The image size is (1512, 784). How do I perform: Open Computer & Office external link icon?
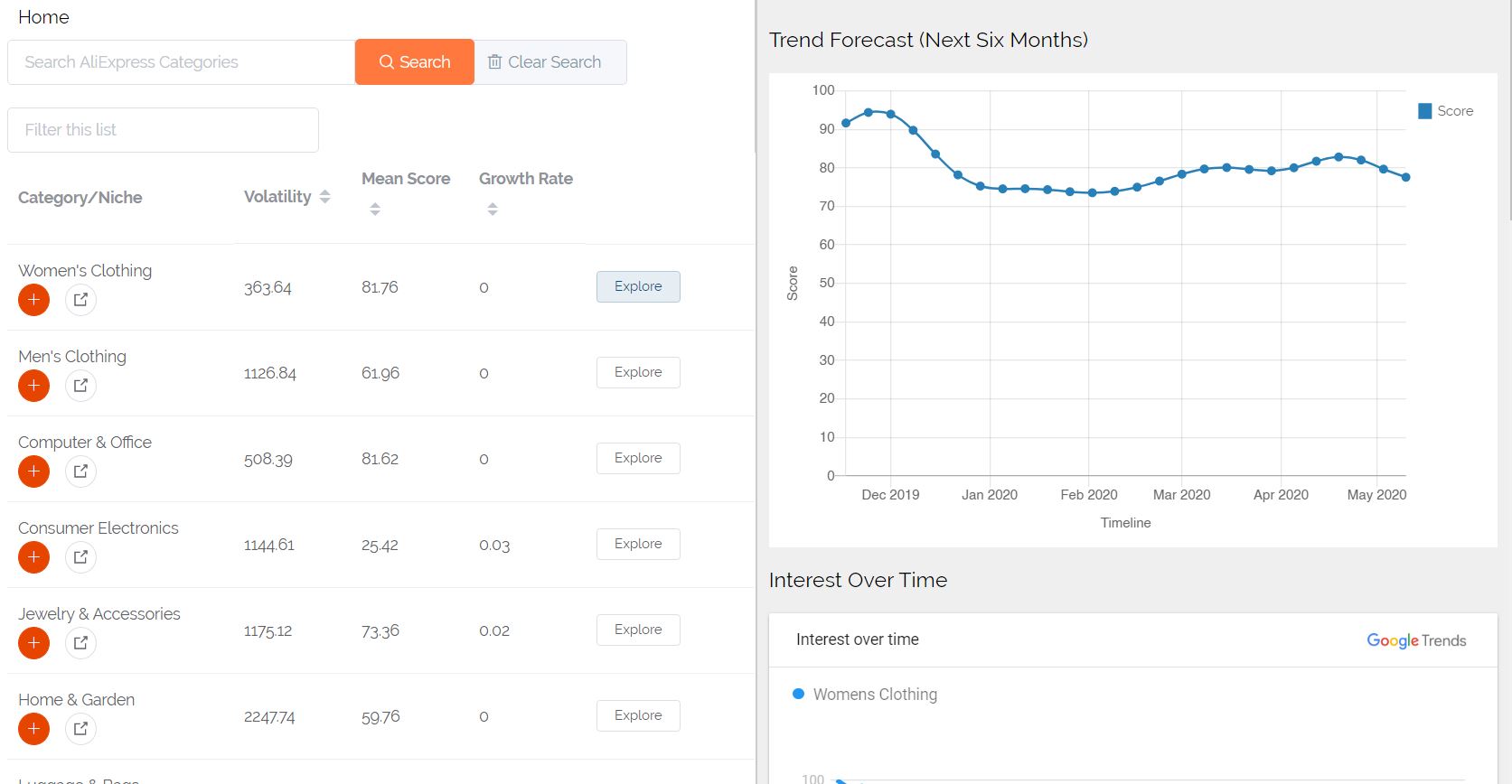tap(80, 471)
